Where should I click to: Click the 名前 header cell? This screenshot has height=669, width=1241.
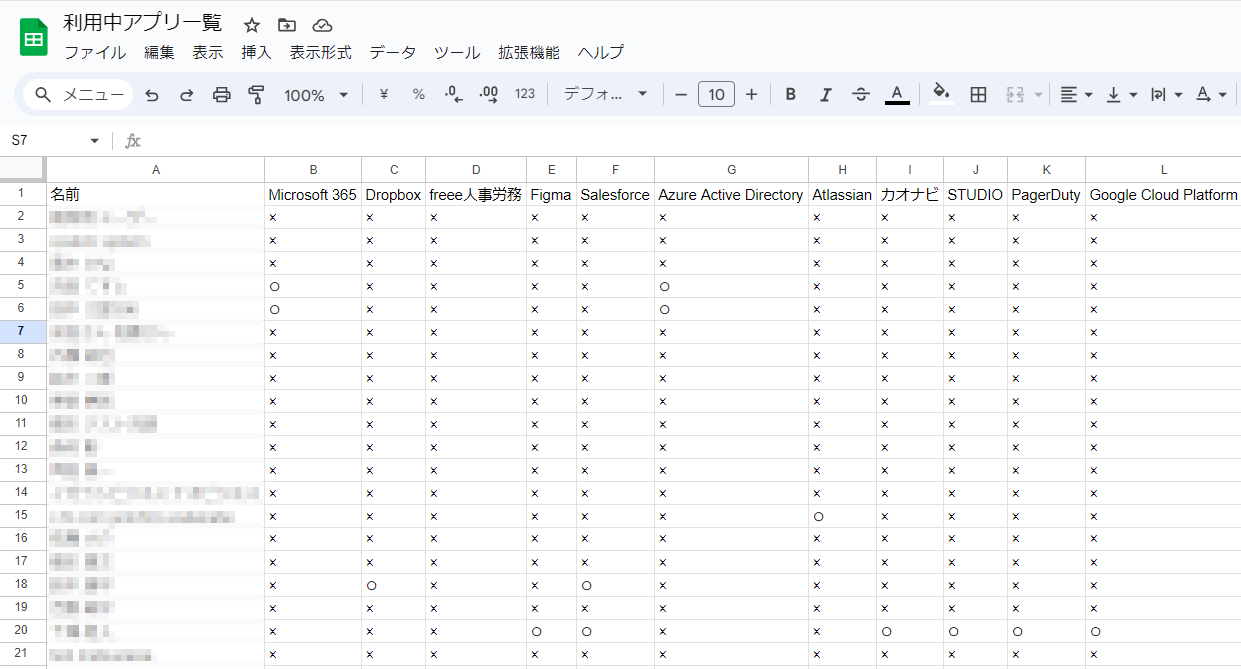click(156, 195)
